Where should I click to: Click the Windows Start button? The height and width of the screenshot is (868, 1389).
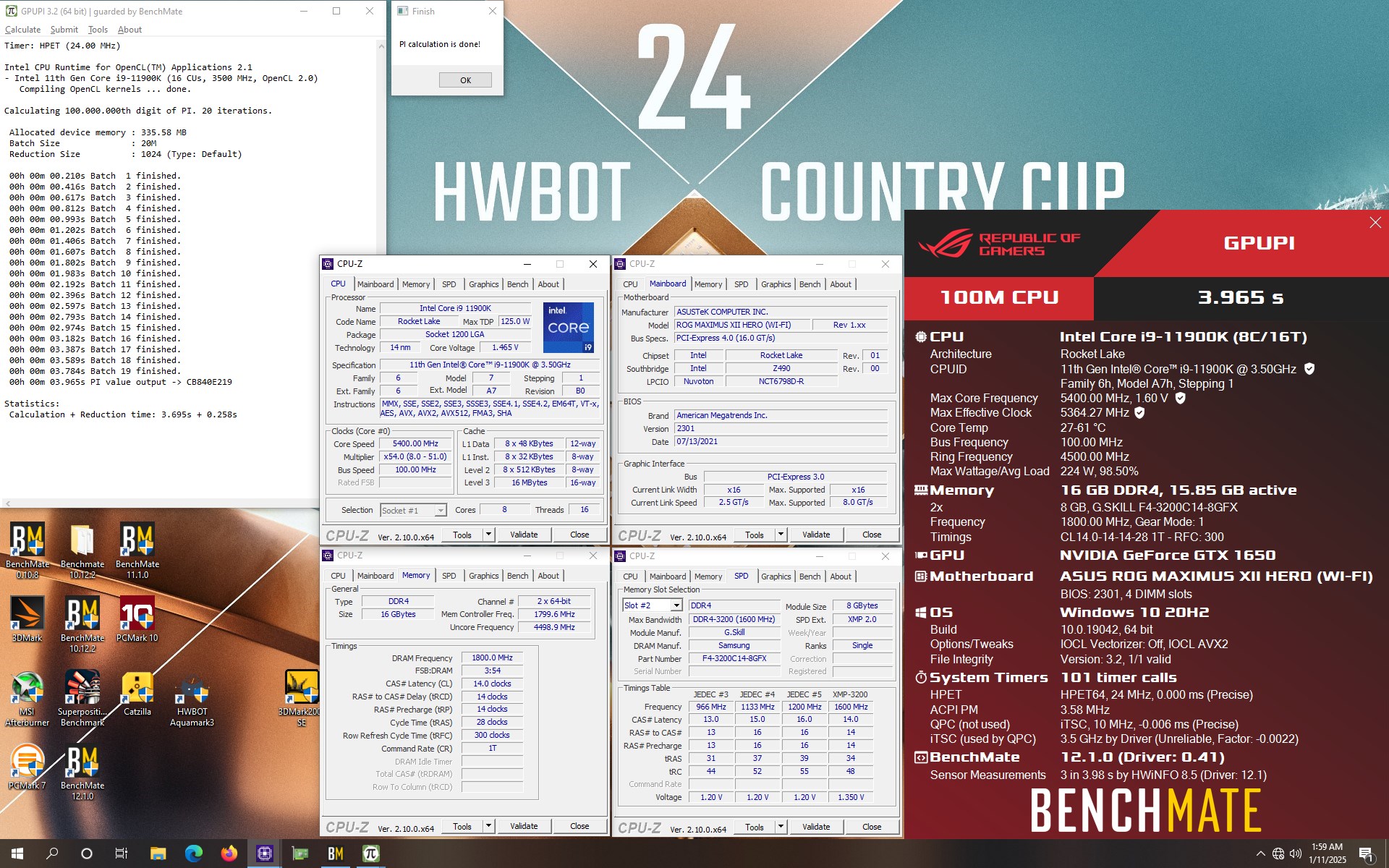(17, 854)
